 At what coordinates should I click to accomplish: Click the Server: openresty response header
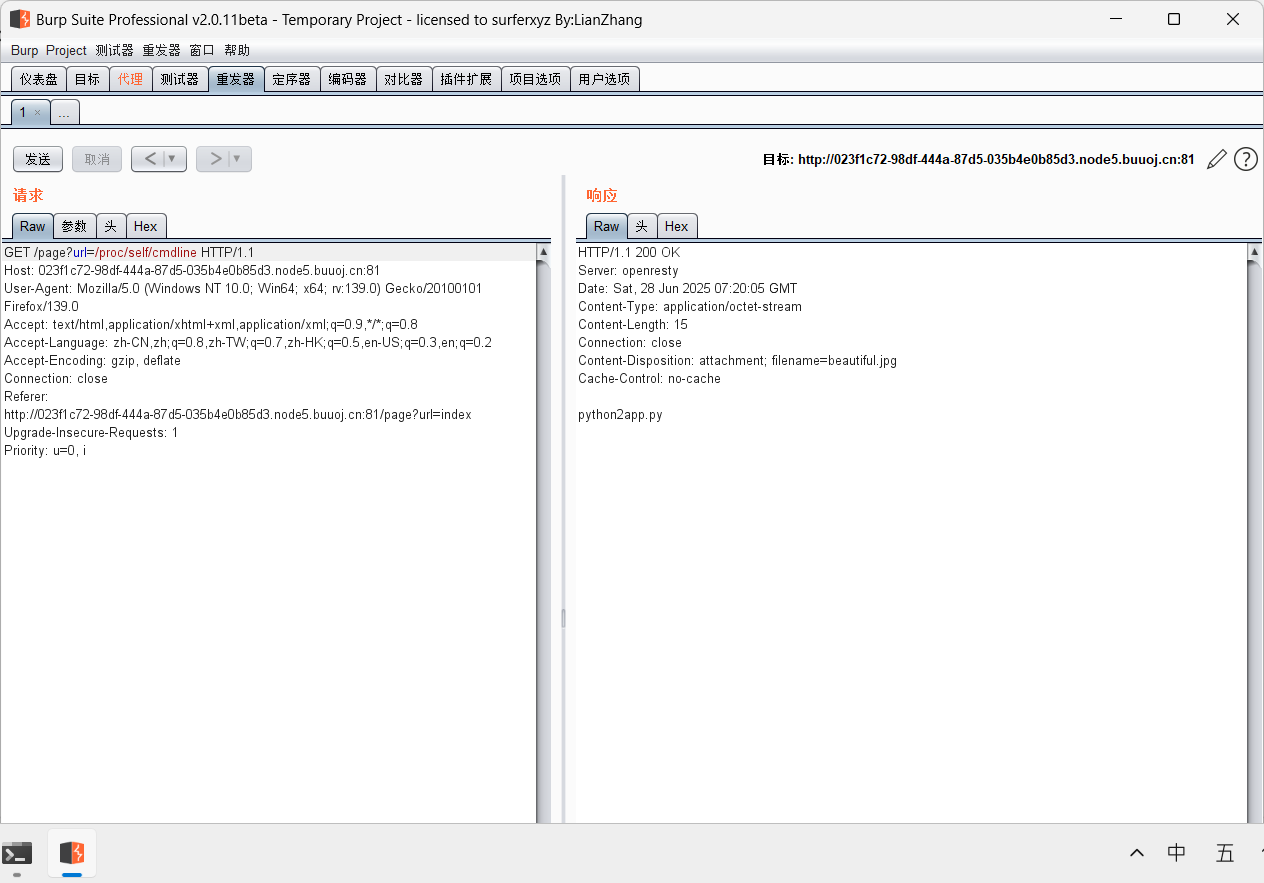click(x=628, y=270)
